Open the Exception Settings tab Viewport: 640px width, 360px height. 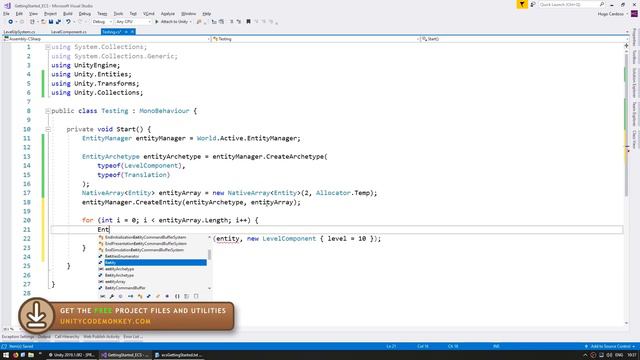pos(18,337)
